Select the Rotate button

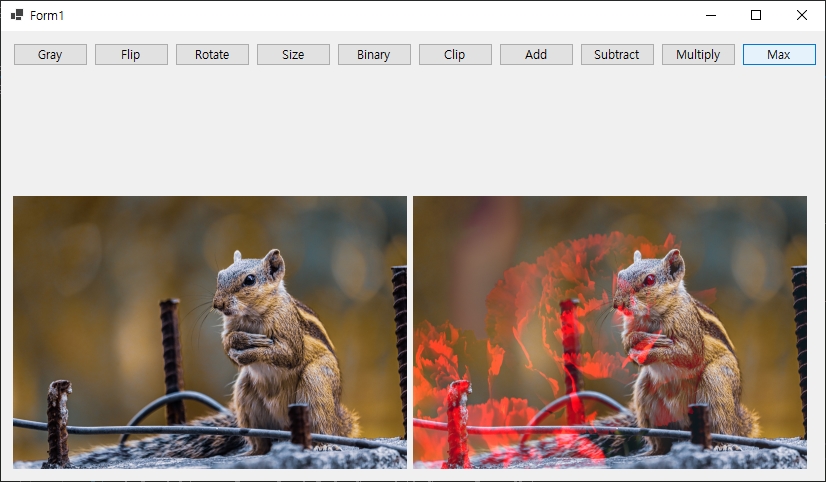point(212,55)
